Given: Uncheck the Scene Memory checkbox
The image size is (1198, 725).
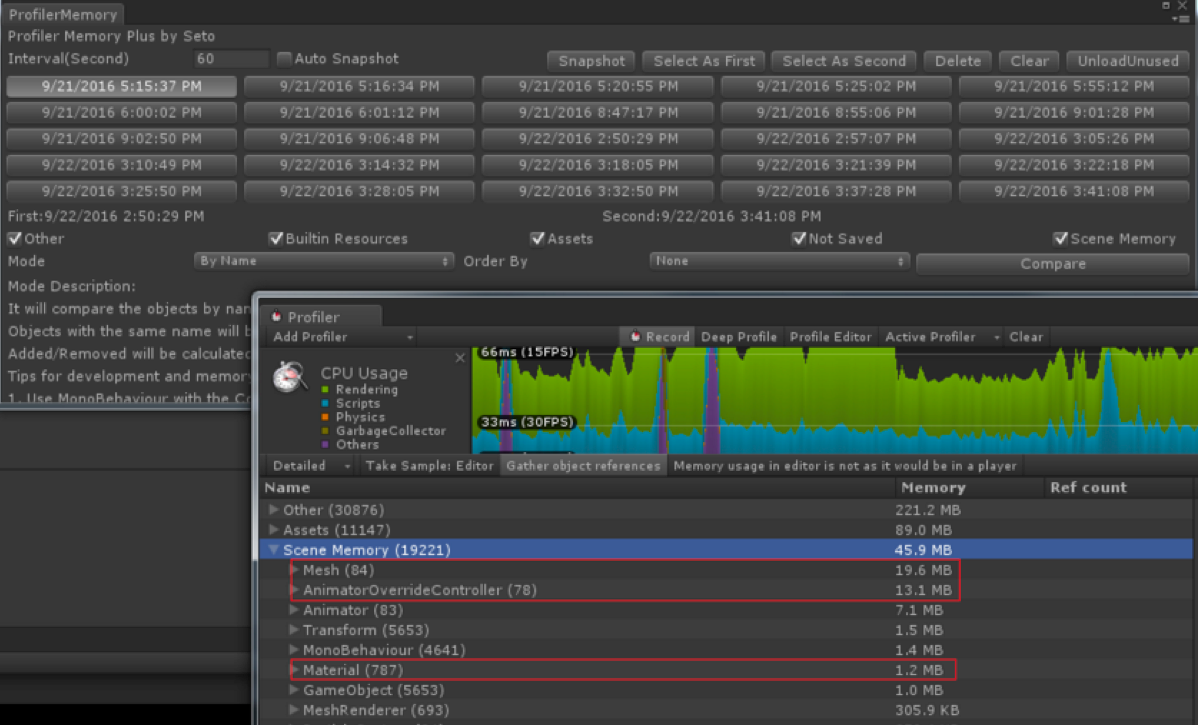Looking at the screenshot, I should 1061,239.
